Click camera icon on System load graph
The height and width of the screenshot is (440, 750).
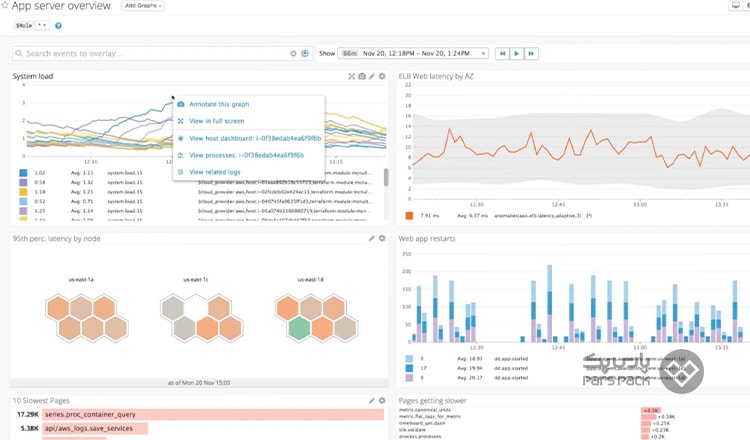click(x=362, y=77)
